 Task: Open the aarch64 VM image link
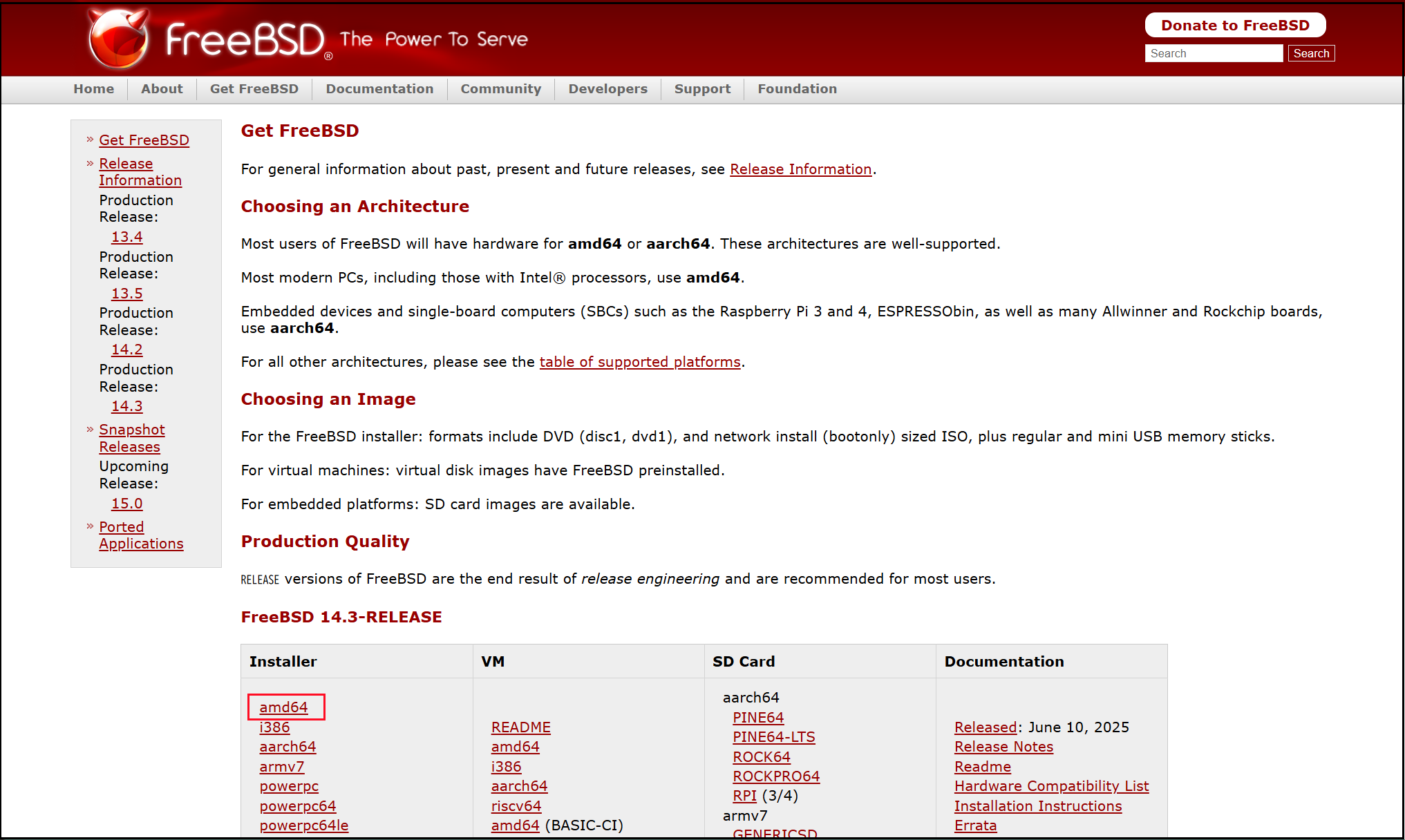(x=519, y=786)
